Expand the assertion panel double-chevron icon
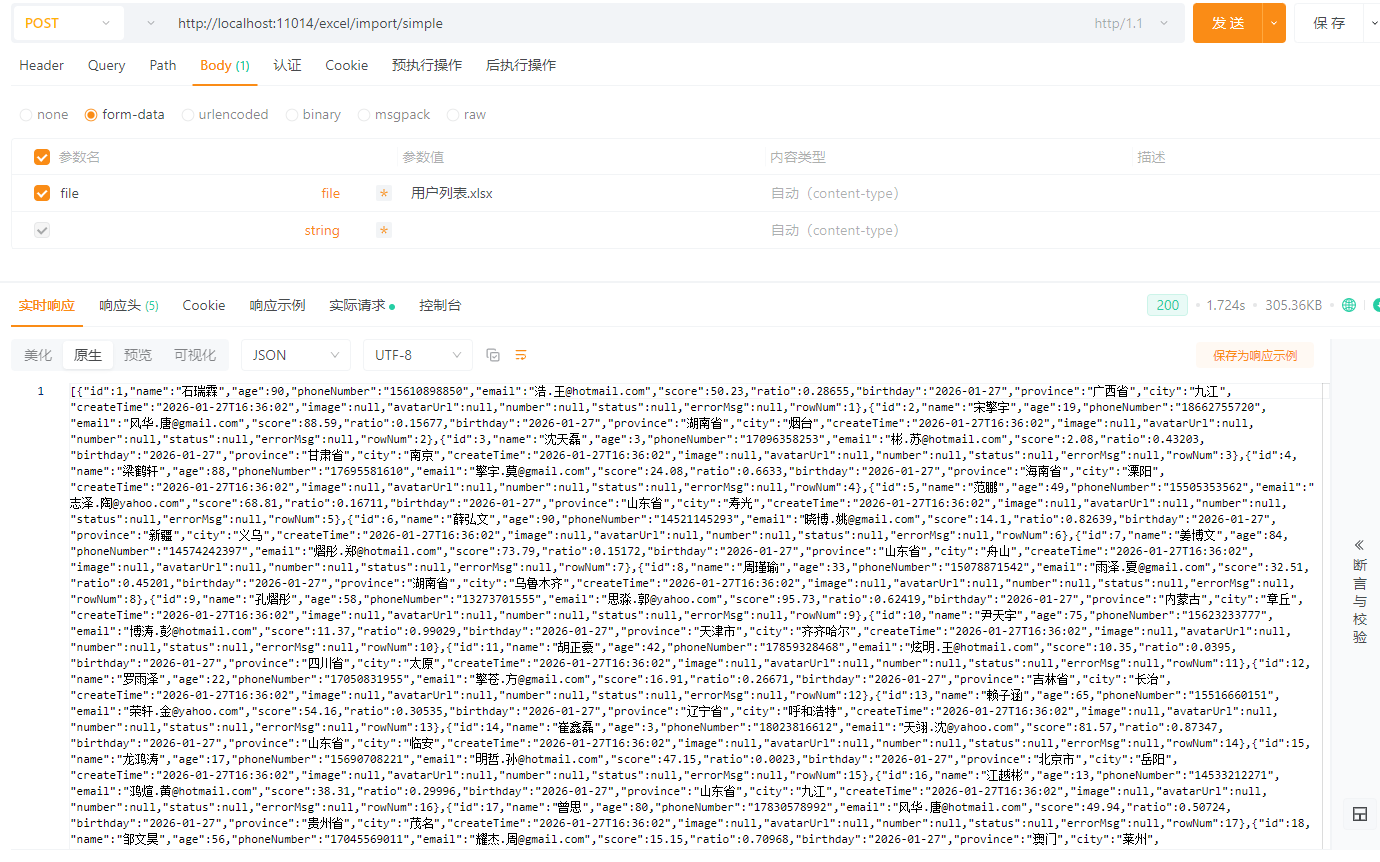Screen dimensions: 1380x862 1359,545
